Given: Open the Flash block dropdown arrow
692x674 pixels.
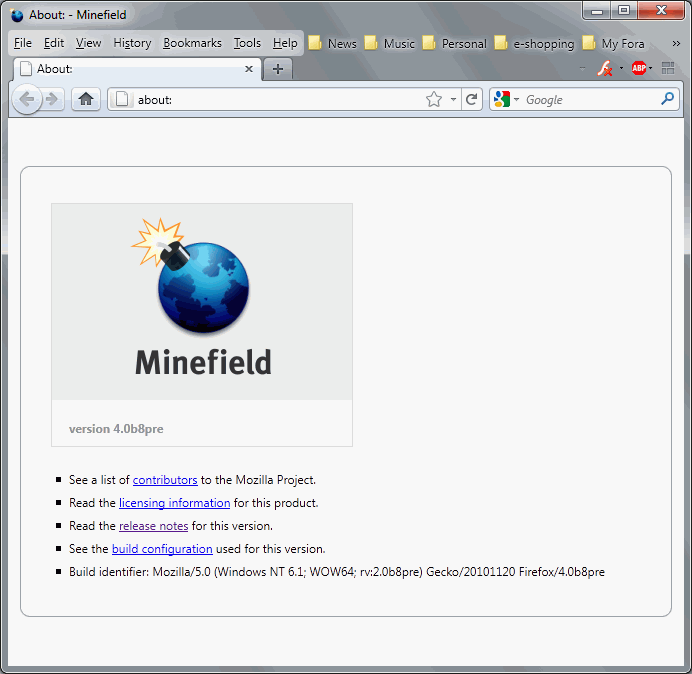Looking at the screenshot, I should click(621, 68).
